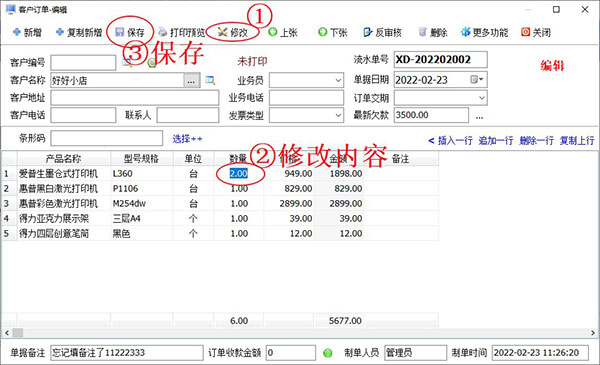Click the horizontal scrollbar right arrow
The width and height of the screenshot is (600, 365).
tap(593, 333)
